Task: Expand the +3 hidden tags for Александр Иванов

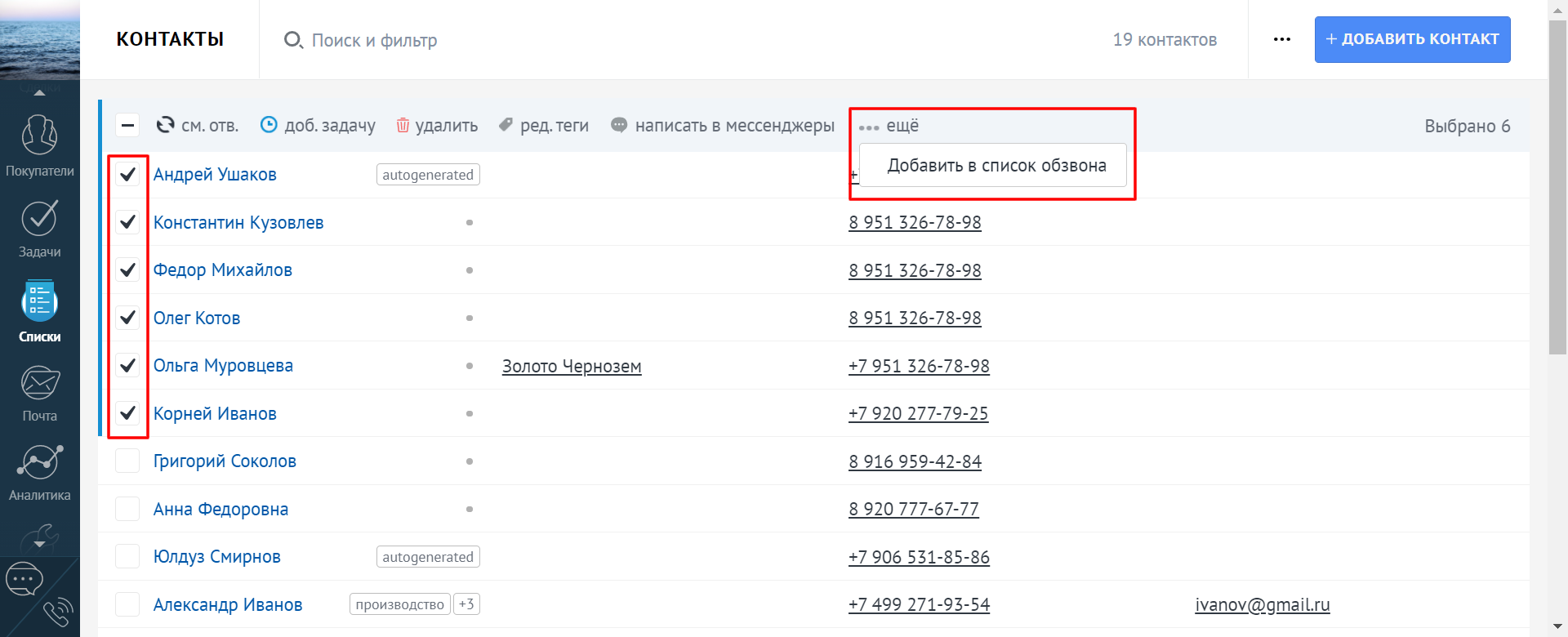Action: [466, 604]
